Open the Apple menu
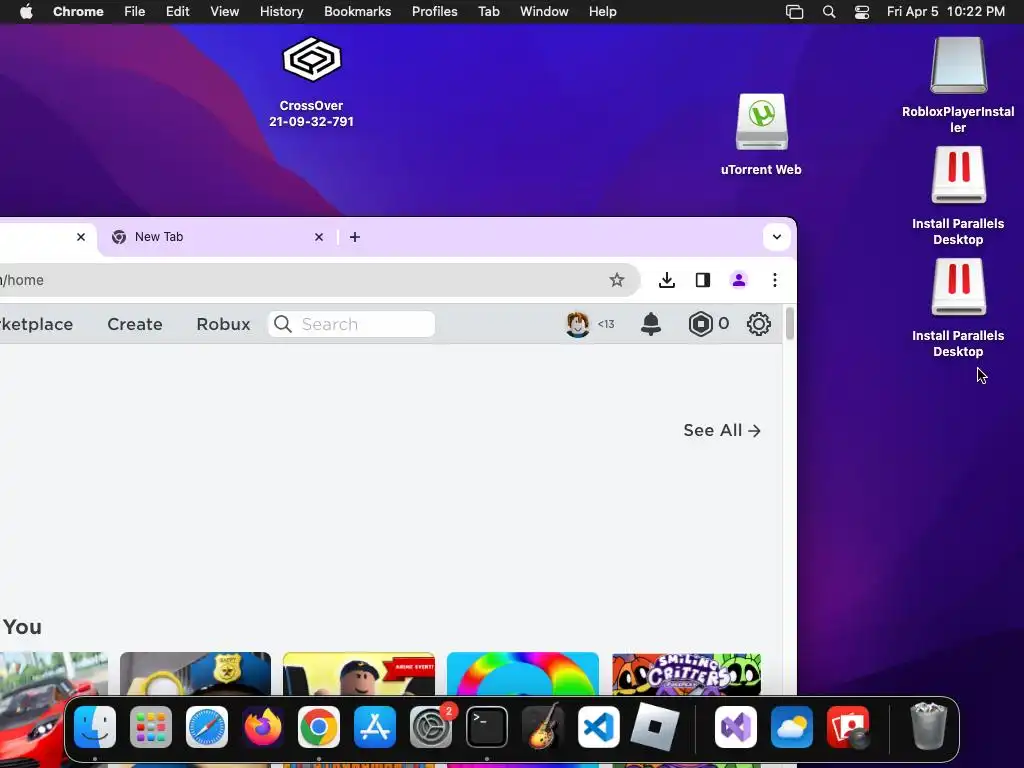 tap(26, 12)
